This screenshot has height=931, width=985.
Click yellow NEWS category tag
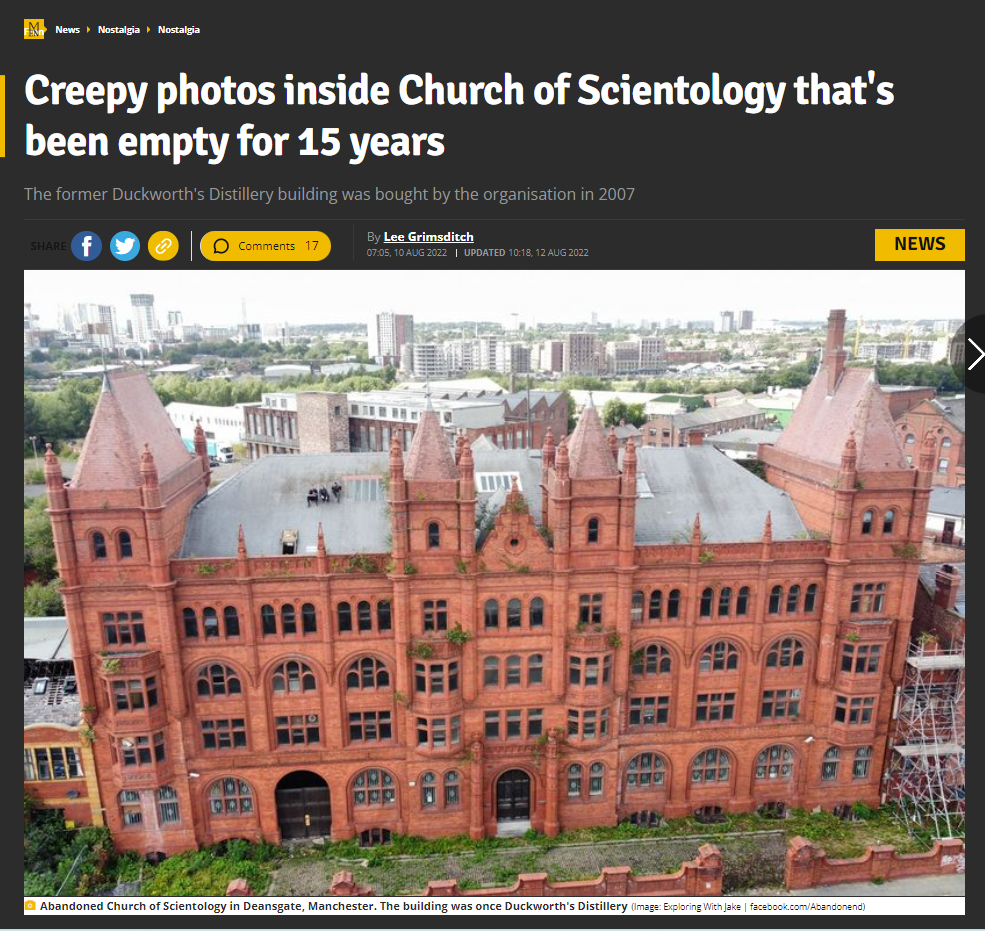[920, 244]
